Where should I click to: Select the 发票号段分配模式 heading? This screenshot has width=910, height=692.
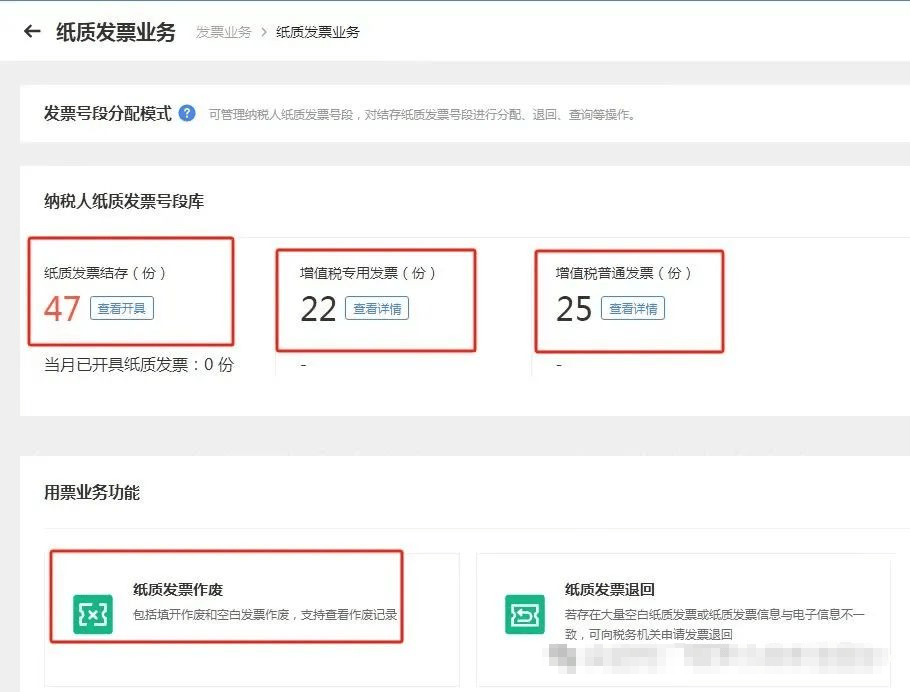point(107,113)
